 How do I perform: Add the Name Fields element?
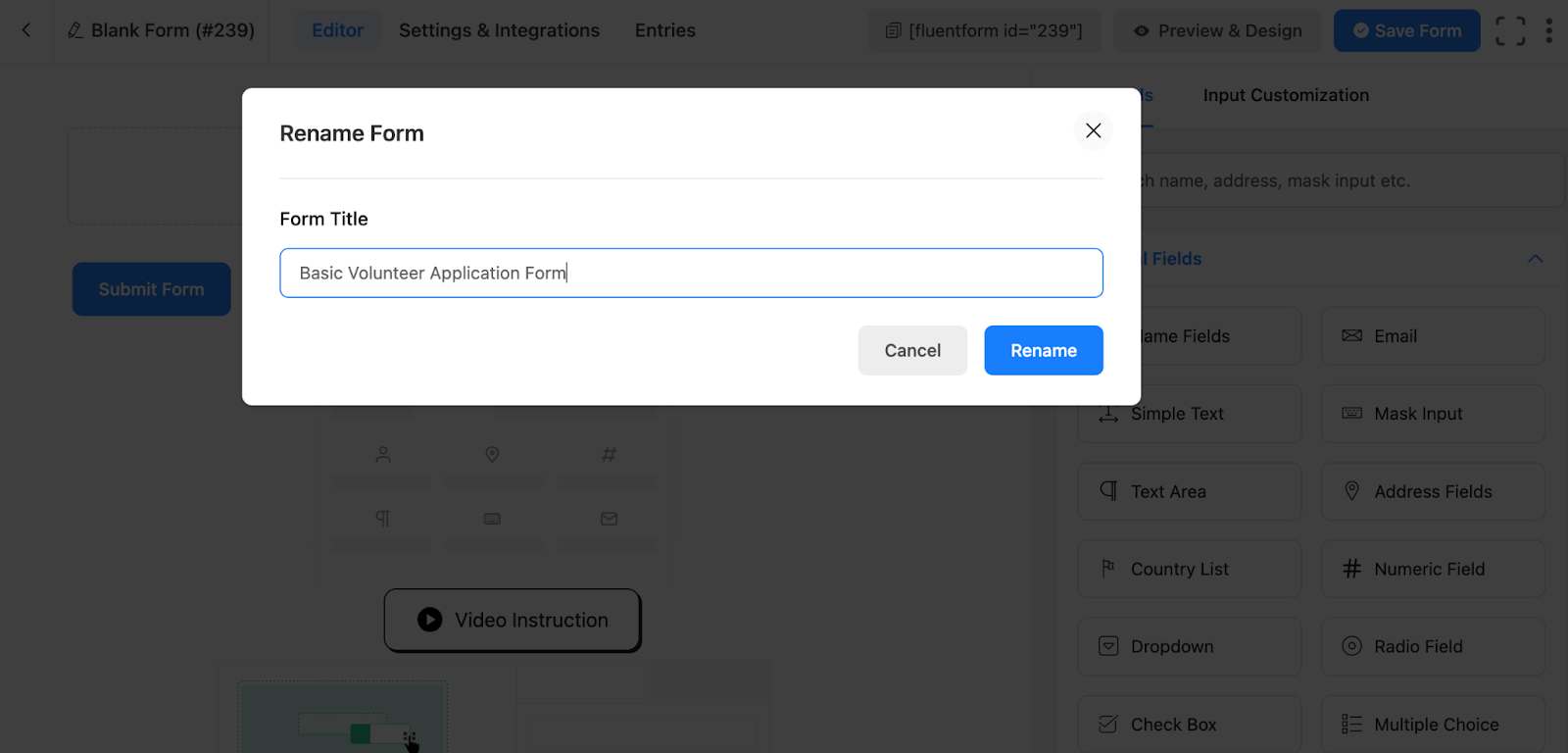1221,336
